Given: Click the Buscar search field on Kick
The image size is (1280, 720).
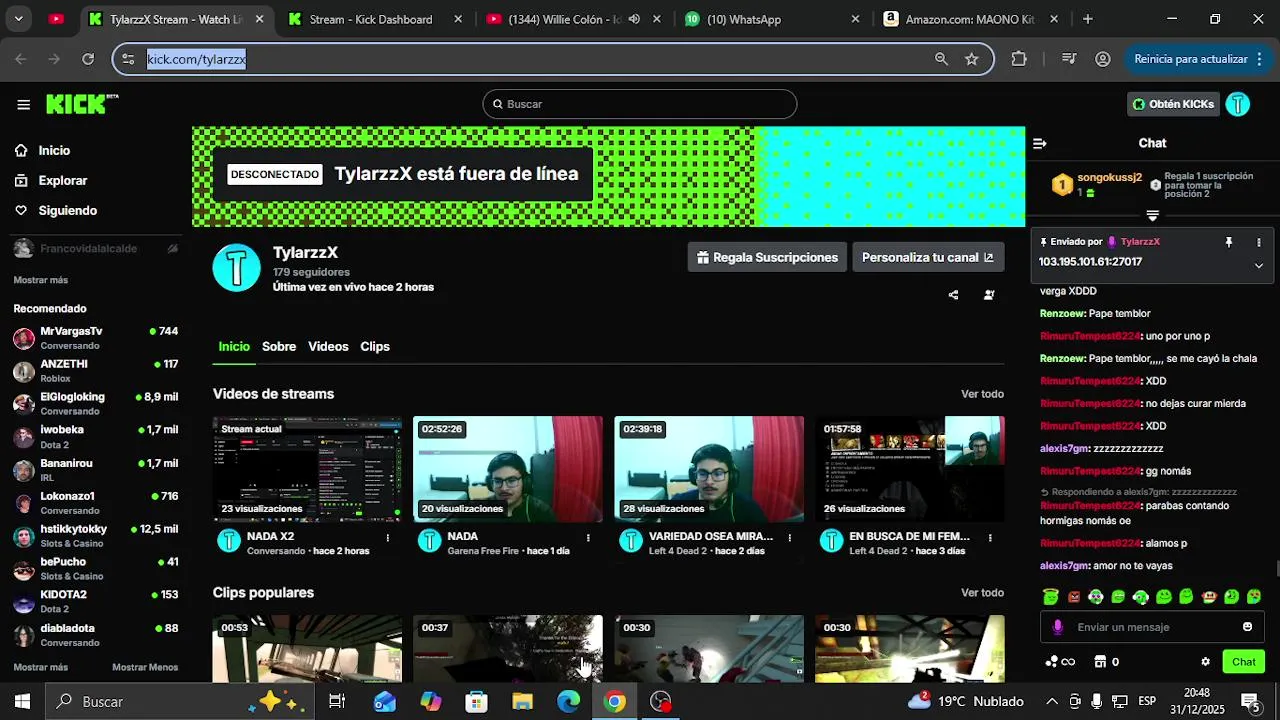Looking at the screenshot, I should 640,104.
